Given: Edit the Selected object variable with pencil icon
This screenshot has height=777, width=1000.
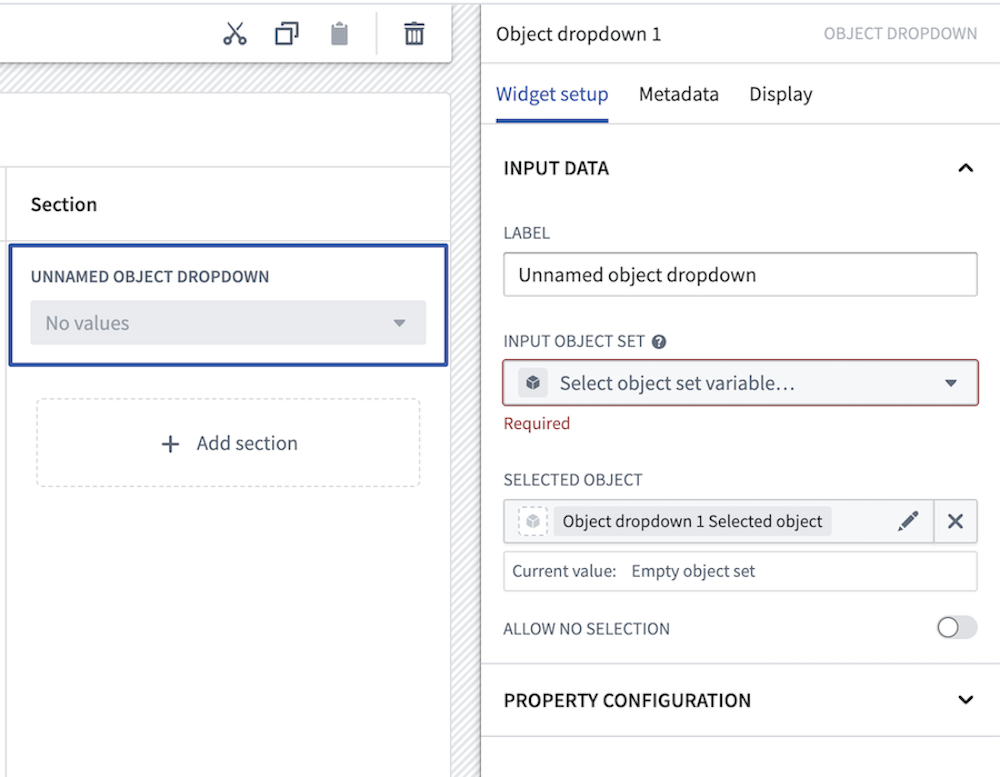Looking at the screenshot, I should [x=908, y=521].
